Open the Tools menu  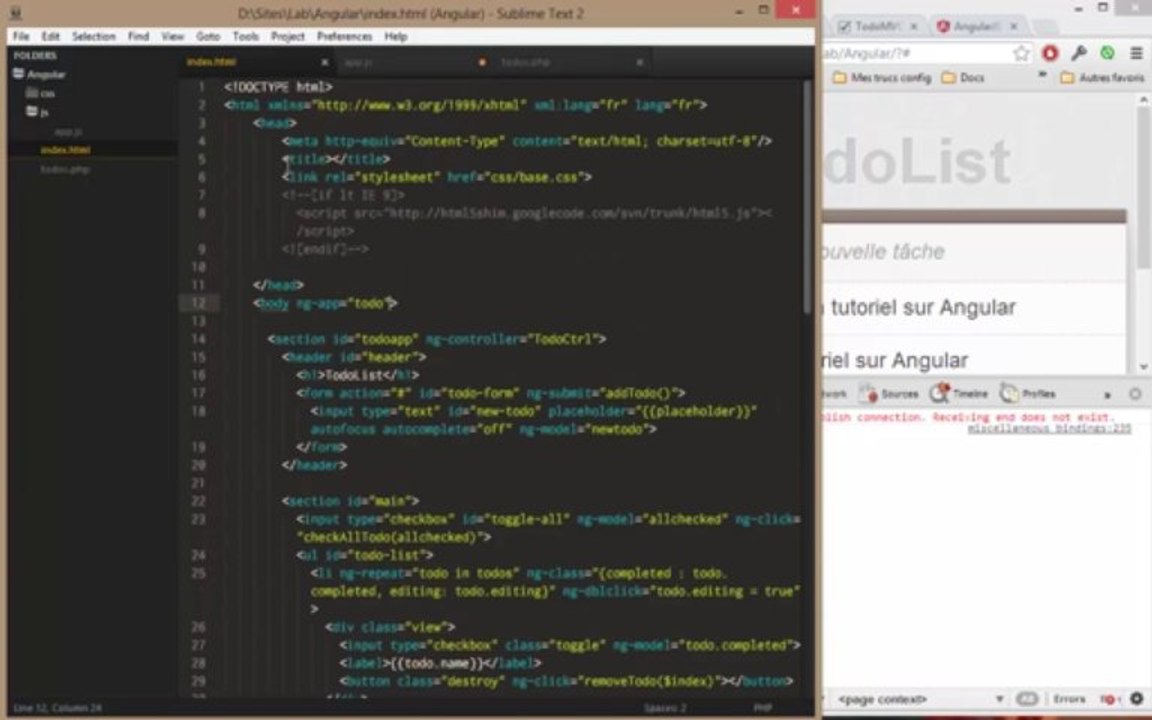click(245, 36)
